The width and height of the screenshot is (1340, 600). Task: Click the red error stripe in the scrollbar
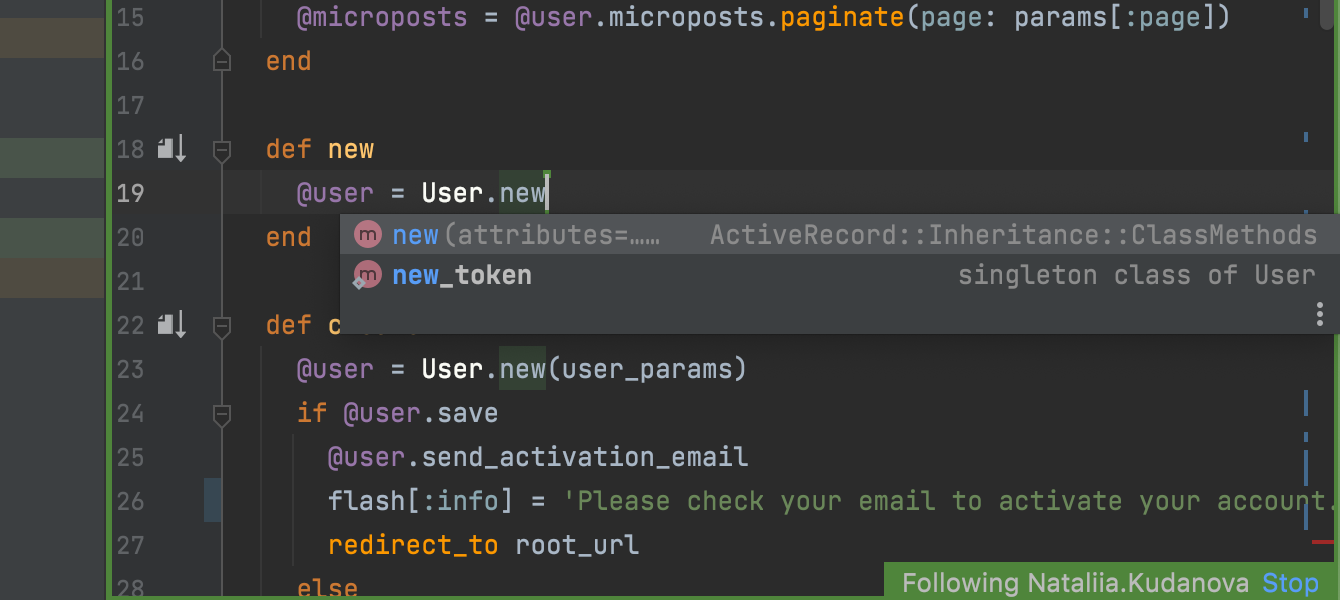(x=1322, y=541)
